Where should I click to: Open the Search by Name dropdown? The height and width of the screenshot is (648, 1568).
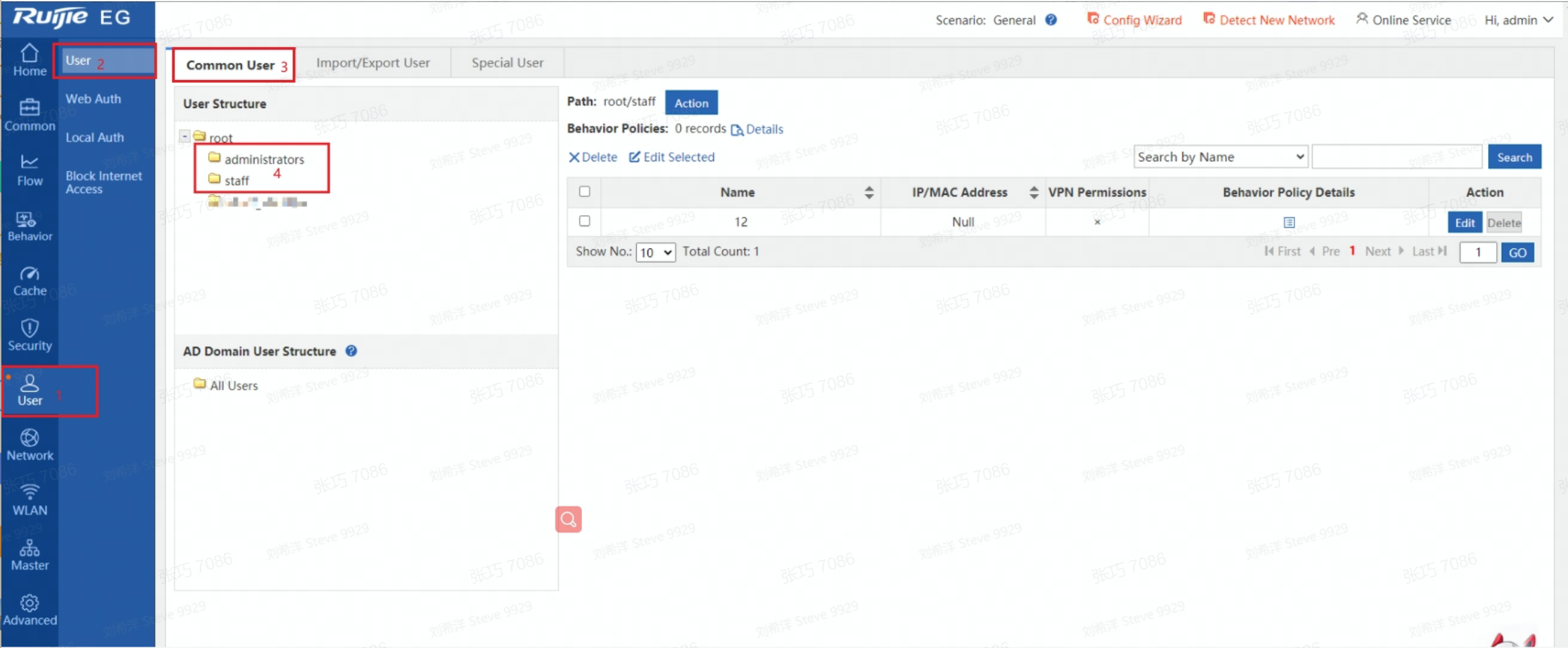[1220, 157]
